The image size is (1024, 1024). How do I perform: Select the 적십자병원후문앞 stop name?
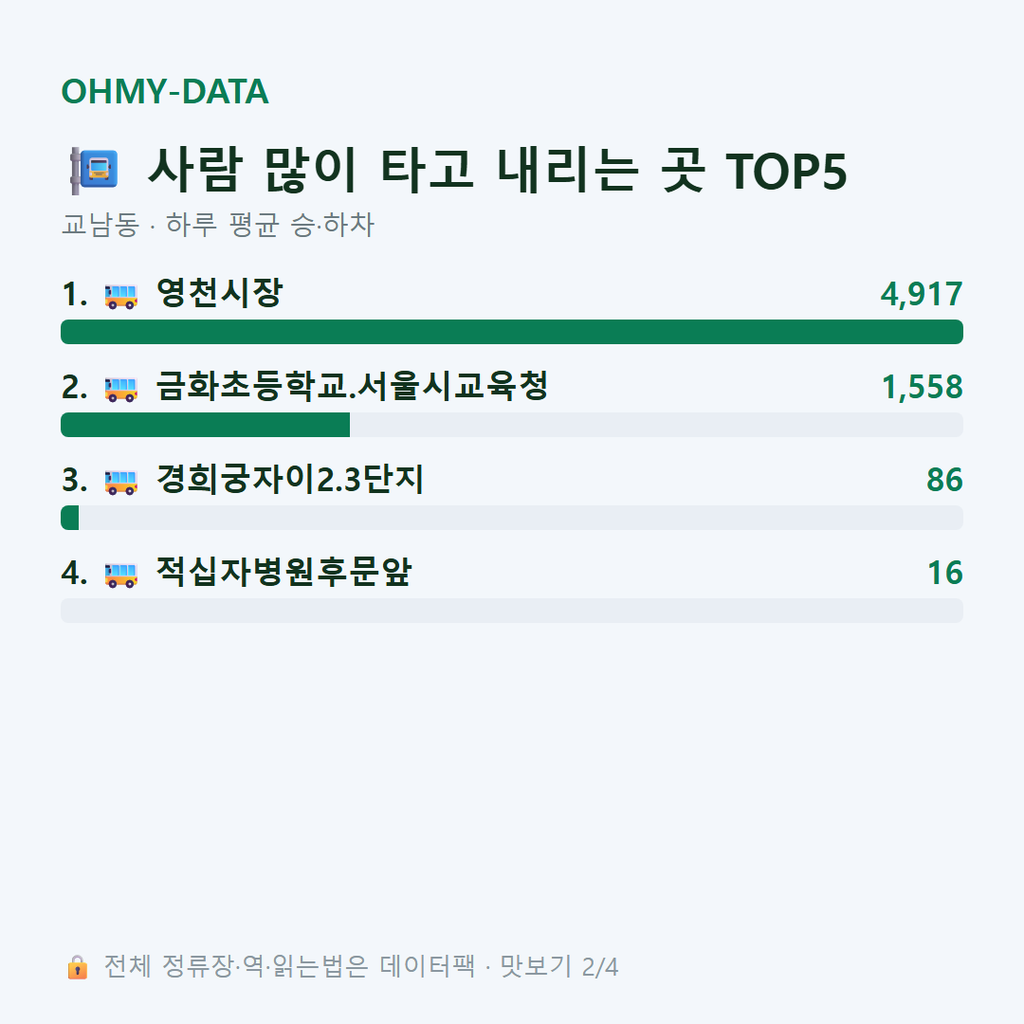(x=284, y=572)
